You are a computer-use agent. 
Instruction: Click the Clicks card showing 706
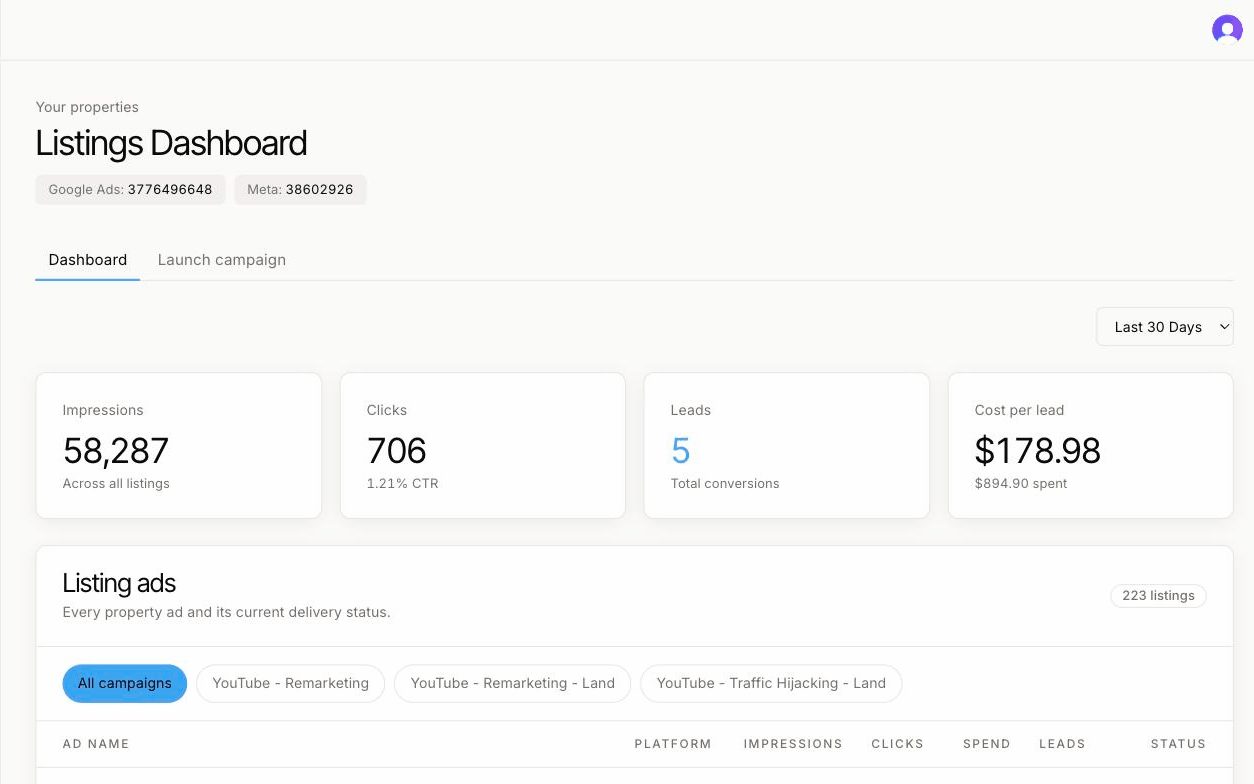pyautogui.click(x=483, y=446)
